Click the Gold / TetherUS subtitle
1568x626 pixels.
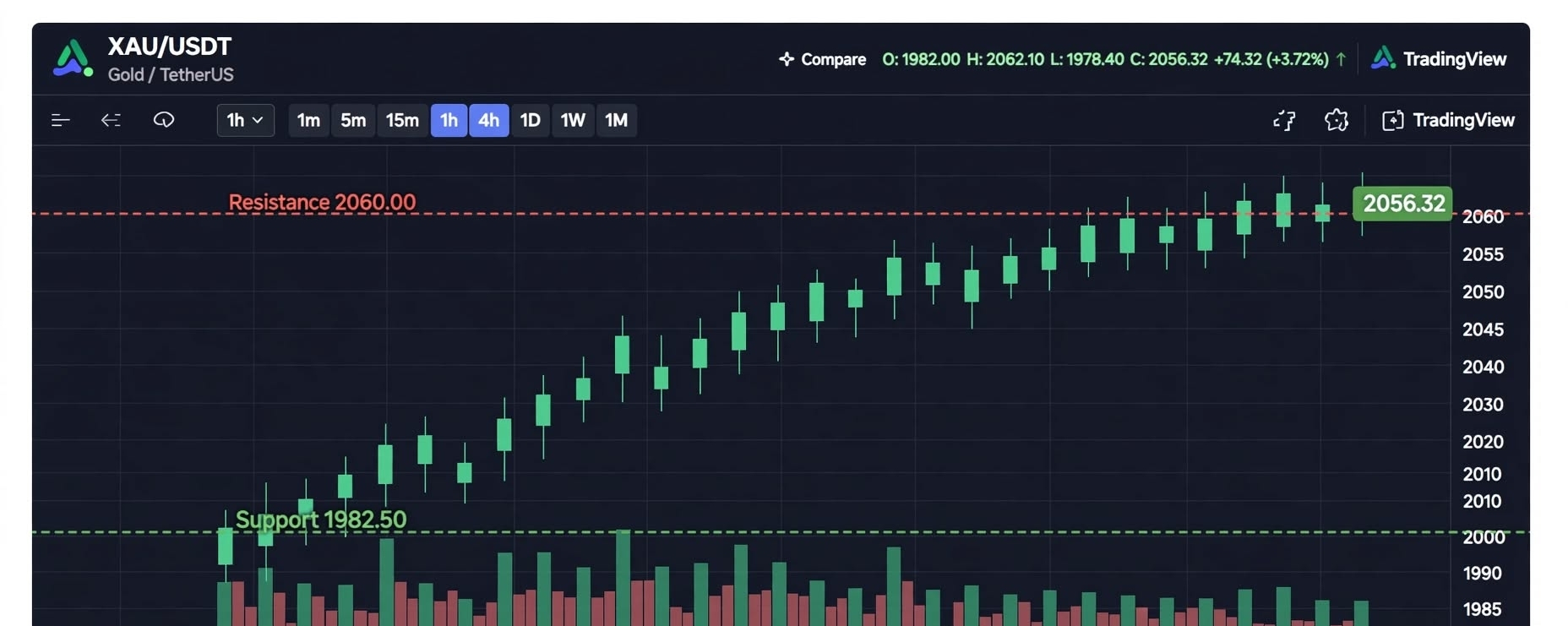pos(171,74)
